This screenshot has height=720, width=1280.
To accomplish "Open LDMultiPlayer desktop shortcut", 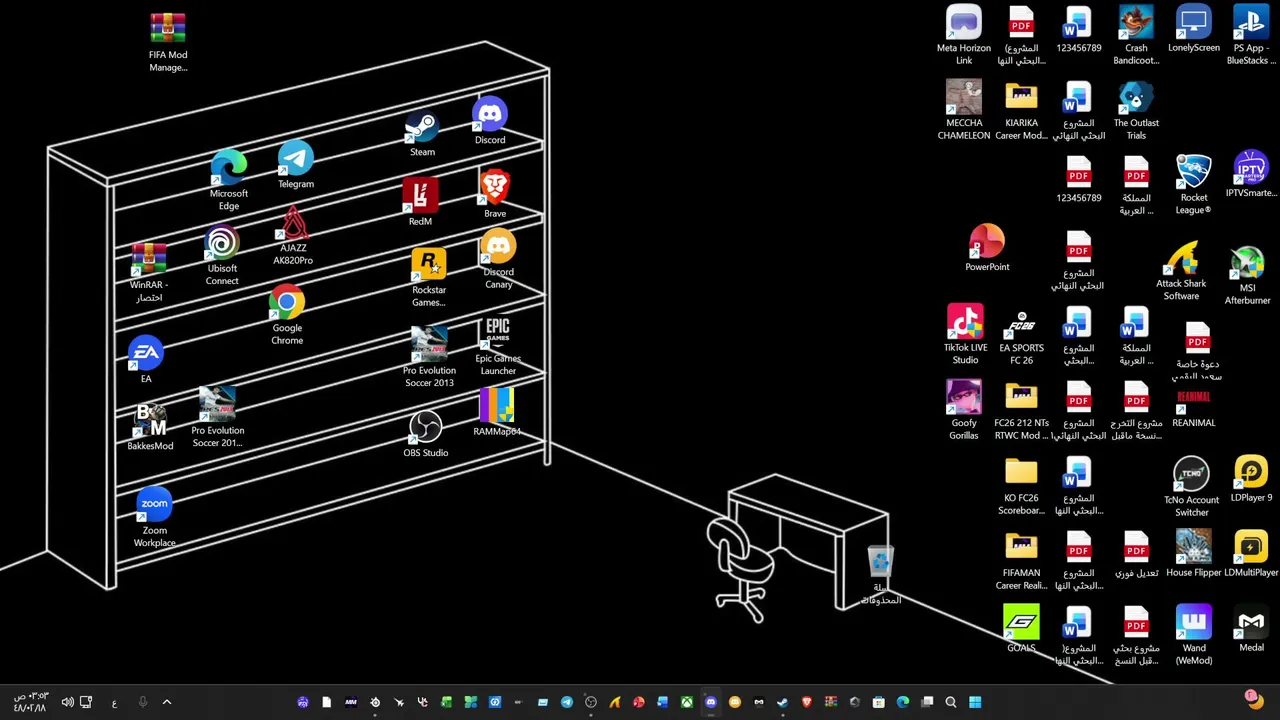I will (1251, 555).
